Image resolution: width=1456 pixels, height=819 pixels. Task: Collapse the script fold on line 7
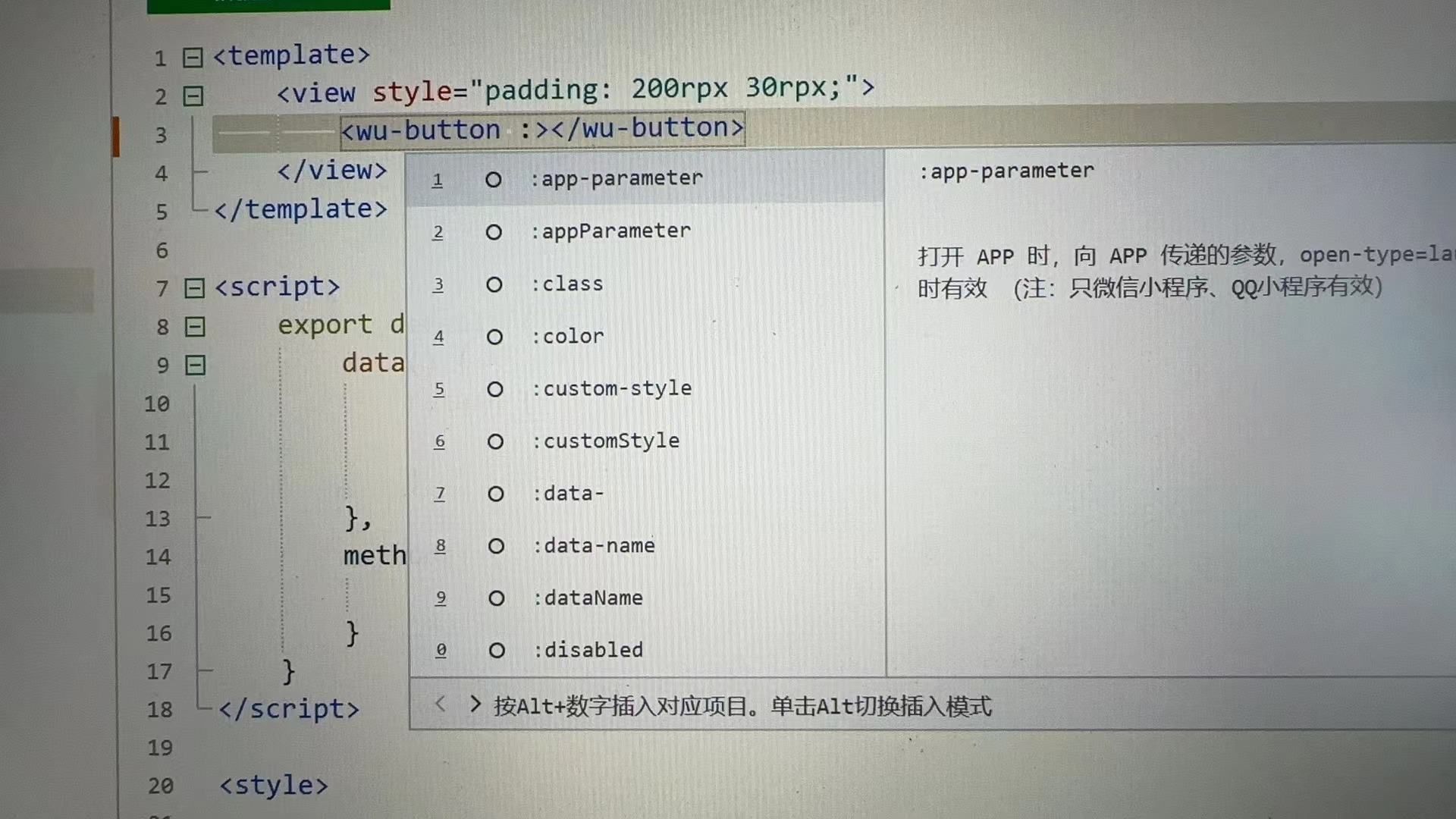tap(195, 288)
